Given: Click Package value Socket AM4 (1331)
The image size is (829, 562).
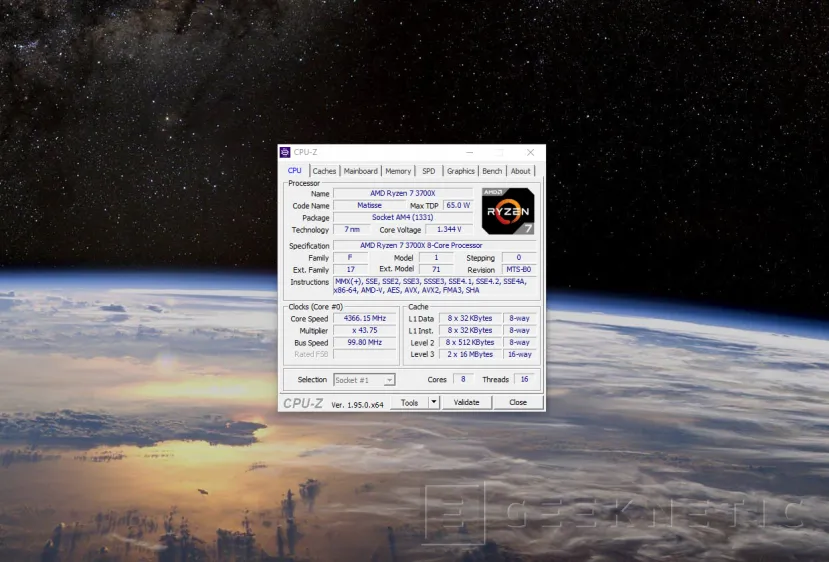Looking at the screenshot, I should pyautogui.click(x=403, y=217).
